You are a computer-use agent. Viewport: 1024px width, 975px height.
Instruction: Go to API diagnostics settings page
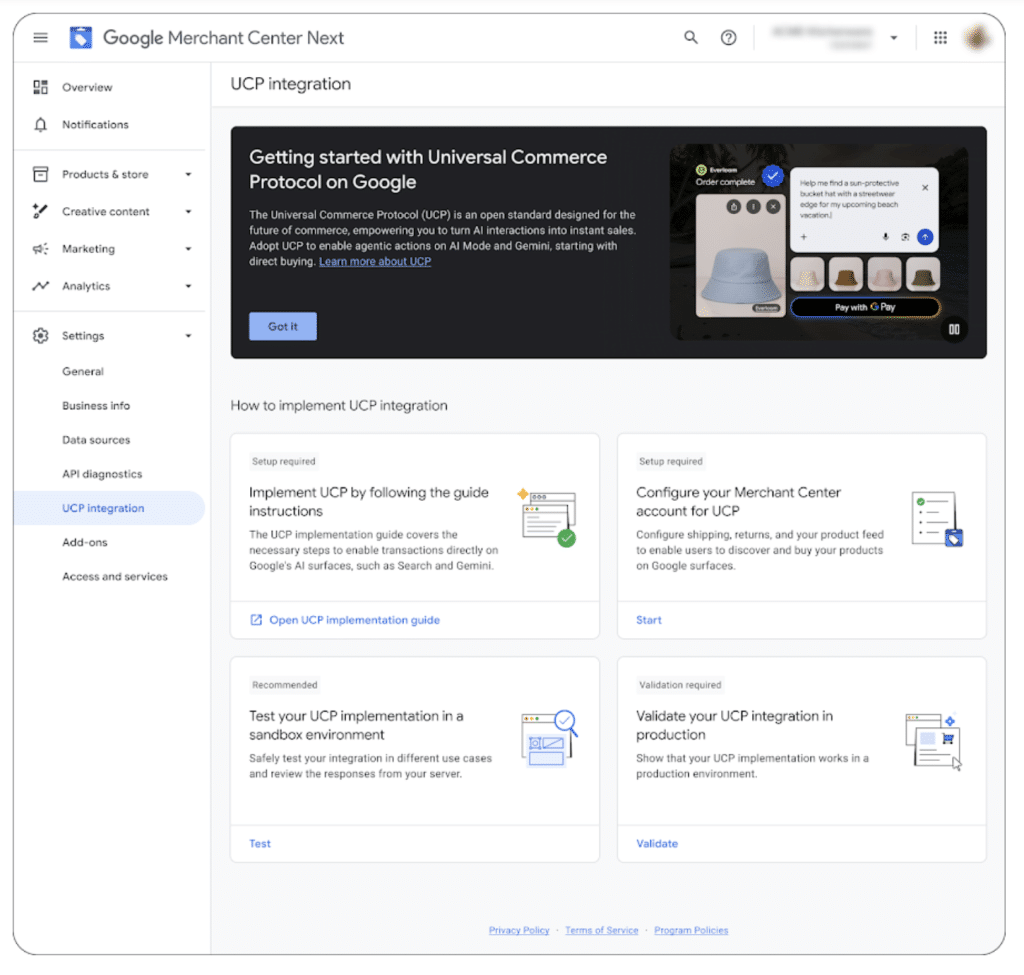[x=102, y=474]
